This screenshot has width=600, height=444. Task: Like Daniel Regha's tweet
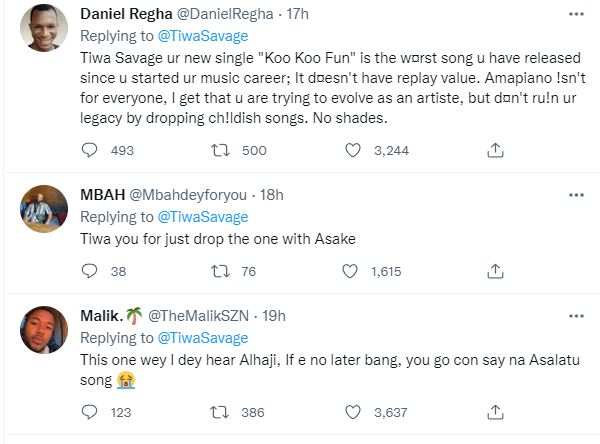point(352,151)
